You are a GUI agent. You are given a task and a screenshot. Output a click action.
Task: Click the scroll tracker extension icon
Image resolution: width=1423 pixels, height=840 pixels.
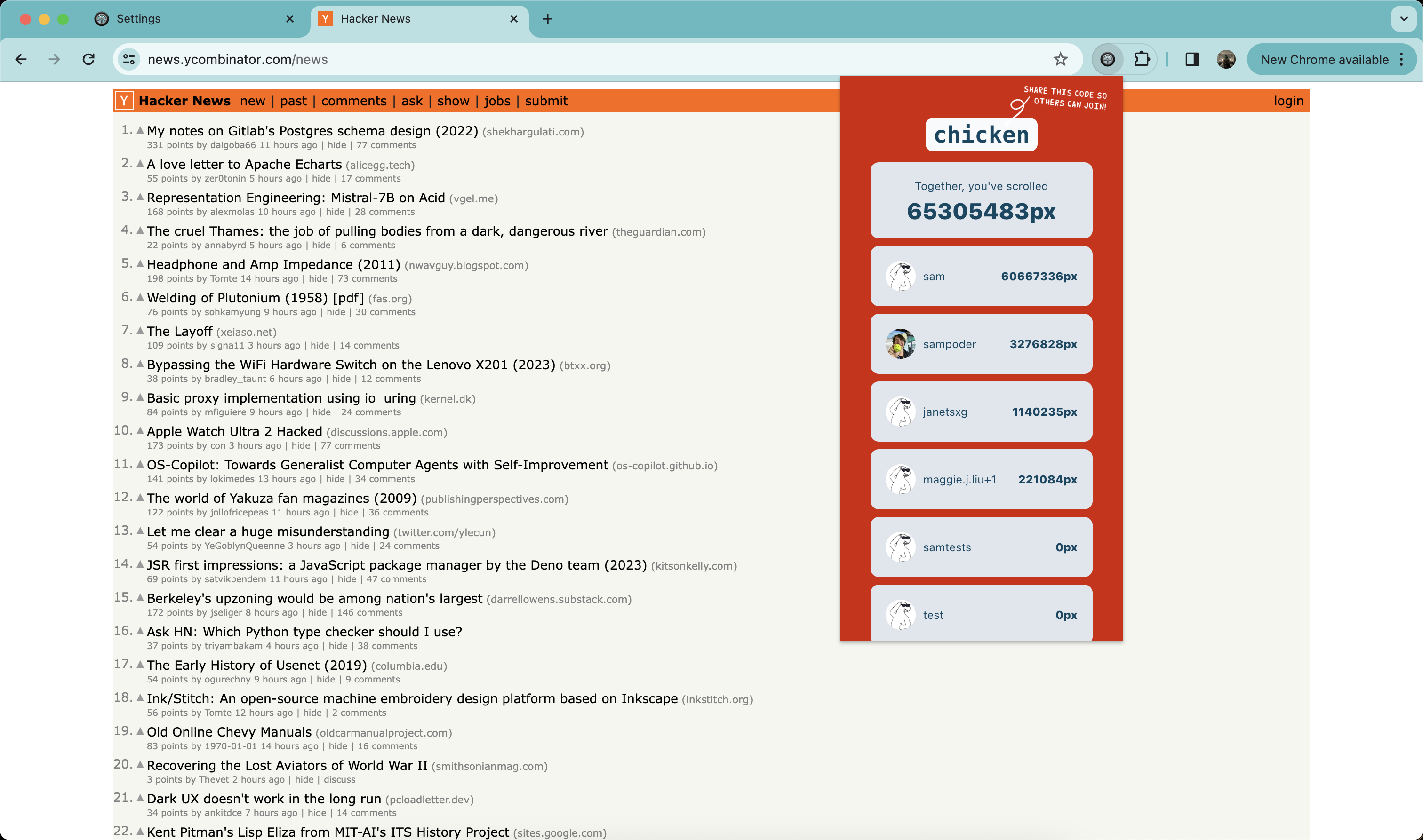tap(1107, 59)
